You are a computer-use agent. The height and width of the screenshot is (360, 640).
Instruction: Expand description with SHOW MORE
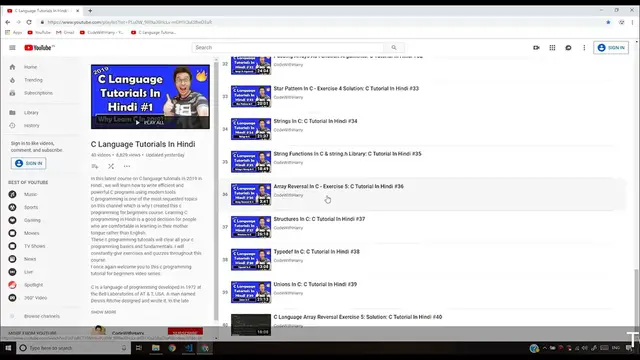tap(103, 312)
